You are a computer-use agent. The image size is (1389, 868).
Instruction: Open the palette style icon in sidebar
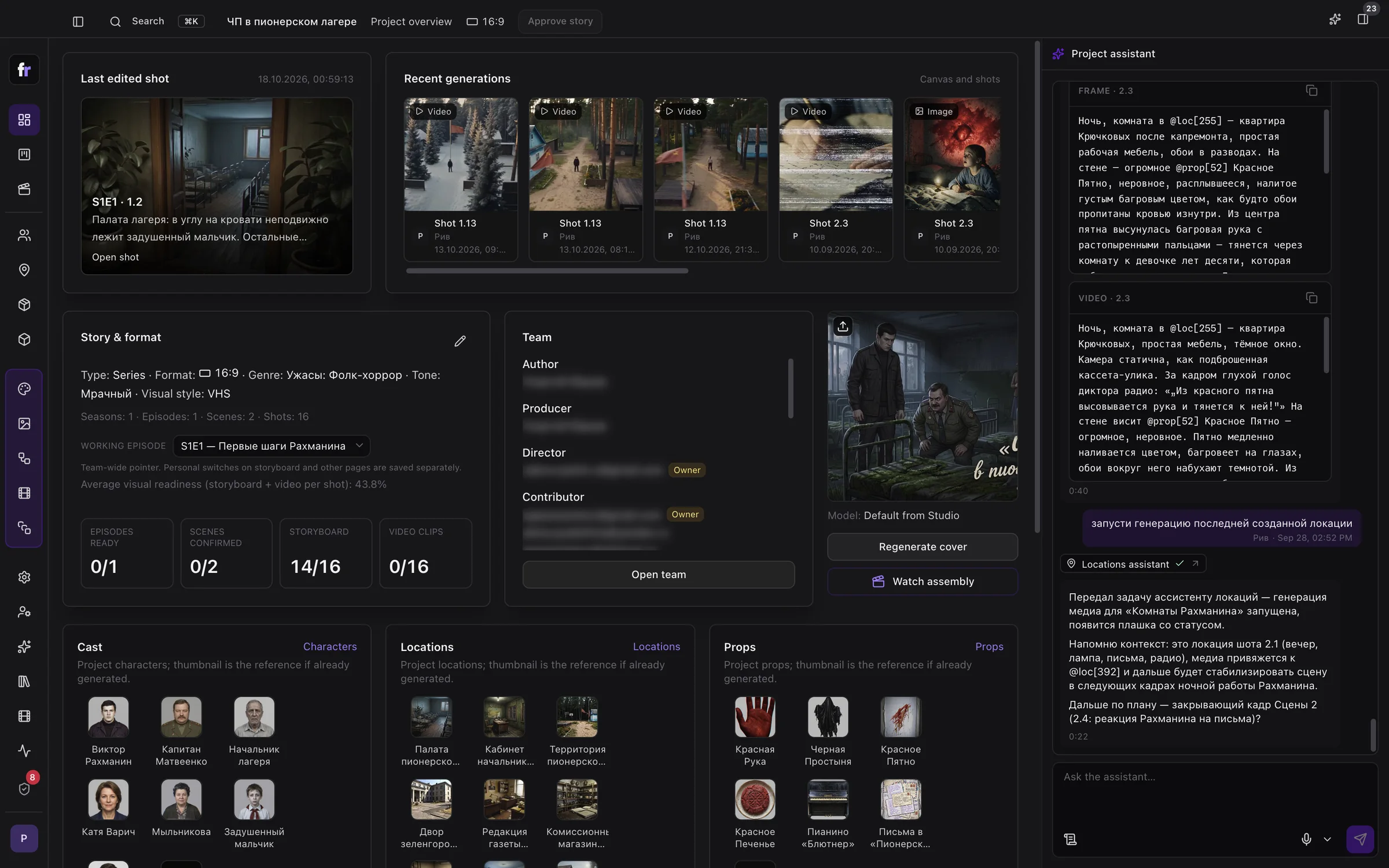[x=24, y=389]
